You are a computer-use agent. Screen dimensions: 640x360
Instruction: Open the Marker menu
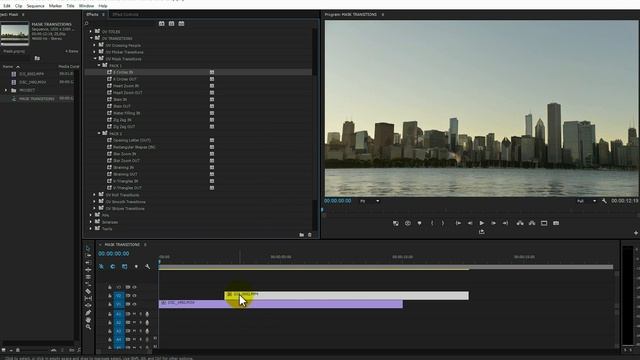pos(56,6)
